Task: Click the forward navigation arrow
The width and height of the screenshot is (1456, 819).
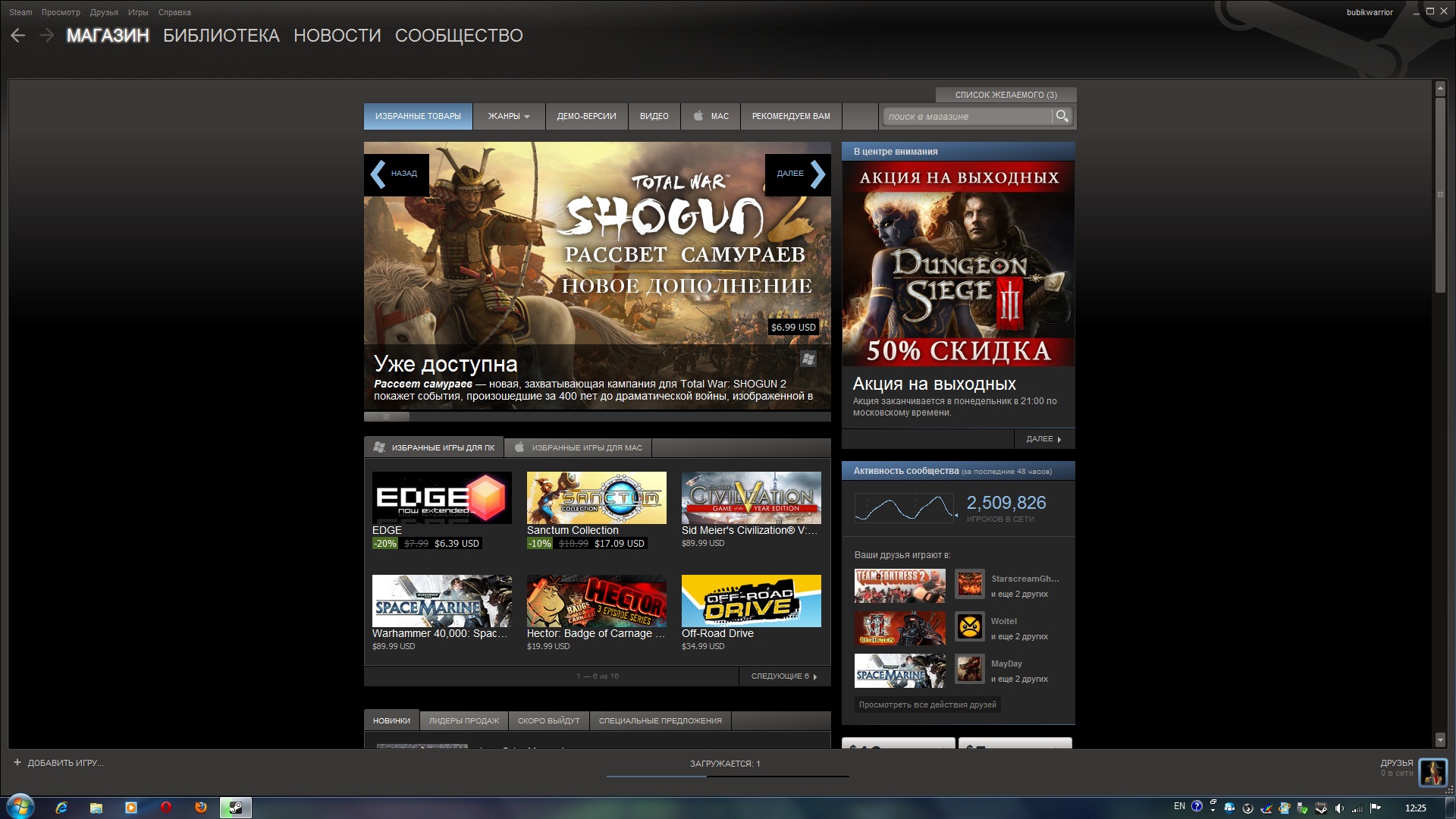Action: tap(46, 36)
